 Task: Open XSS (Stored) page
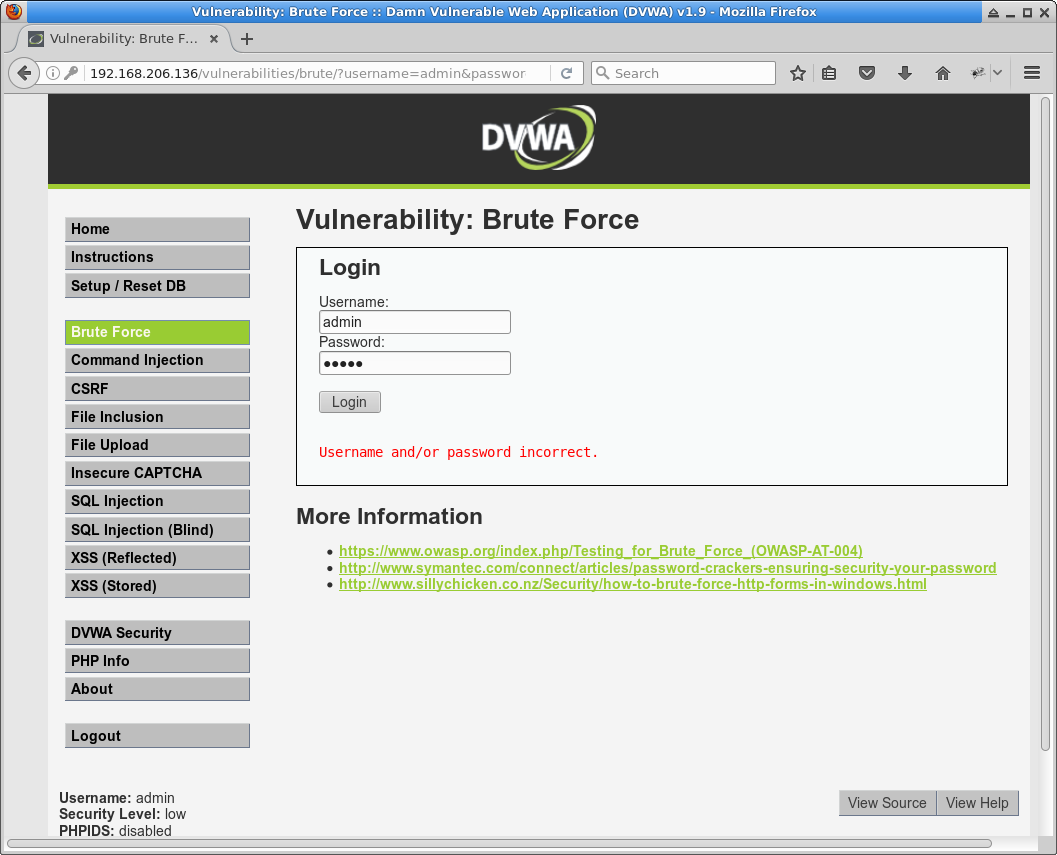tap(157, 586)
